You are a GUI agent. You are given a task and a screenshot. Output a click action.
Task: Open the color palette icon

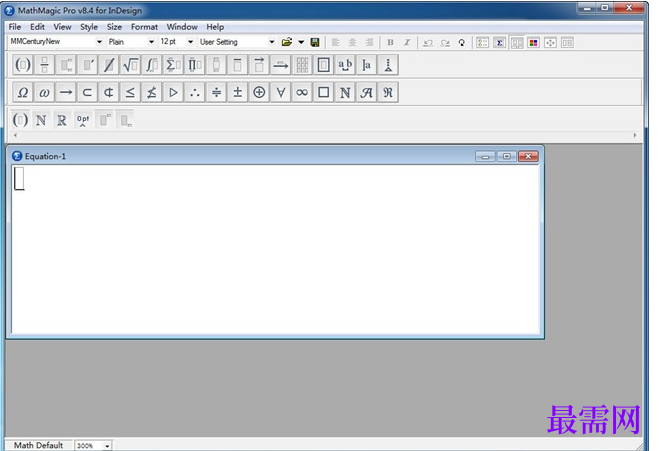(533, 42)
